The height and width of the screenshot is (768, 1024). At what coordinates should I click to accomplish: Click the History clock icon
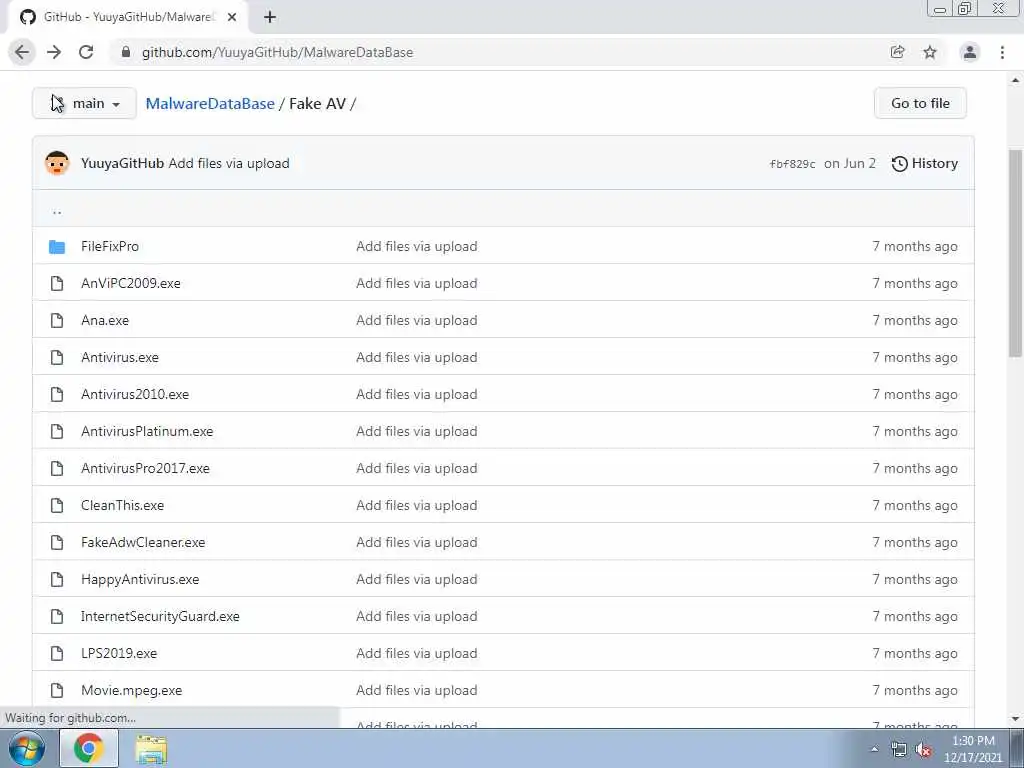click(x=899, y=163)
